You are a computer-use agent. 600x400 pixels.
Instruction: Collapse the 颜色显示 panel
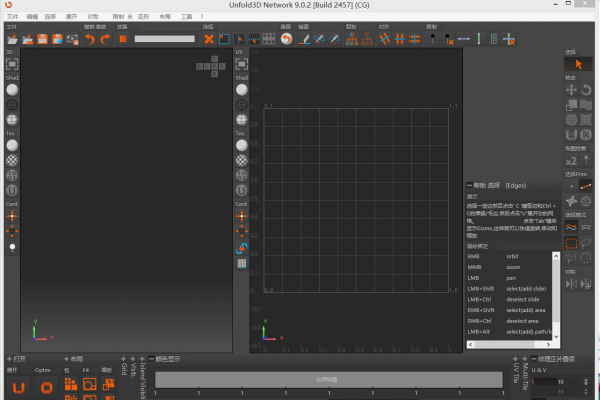pos(151,359)
